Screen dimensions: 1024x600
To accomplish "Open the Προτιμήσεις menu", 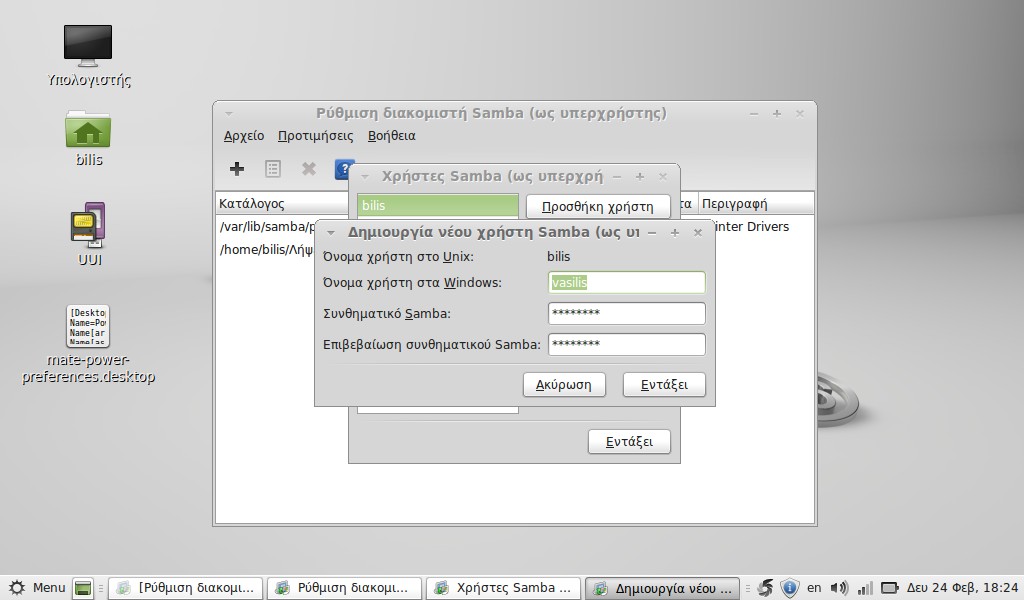I will (x=315, y=136).
